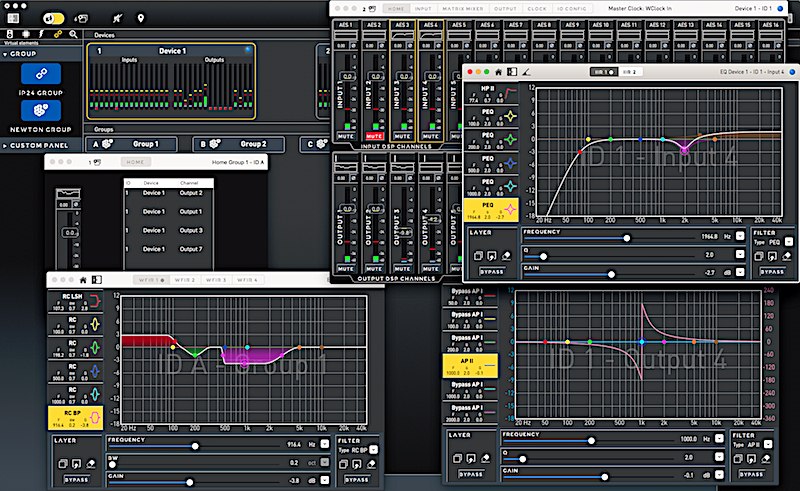Image resolution: width=800 pixels, height=491 pixels.
Task: Click the yellow online toggle in top toolbar
Action: (x=54, y=18)
